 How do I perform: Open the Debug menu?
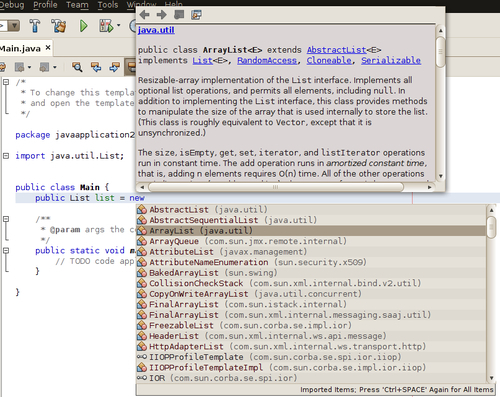click(x=12, y=5)
